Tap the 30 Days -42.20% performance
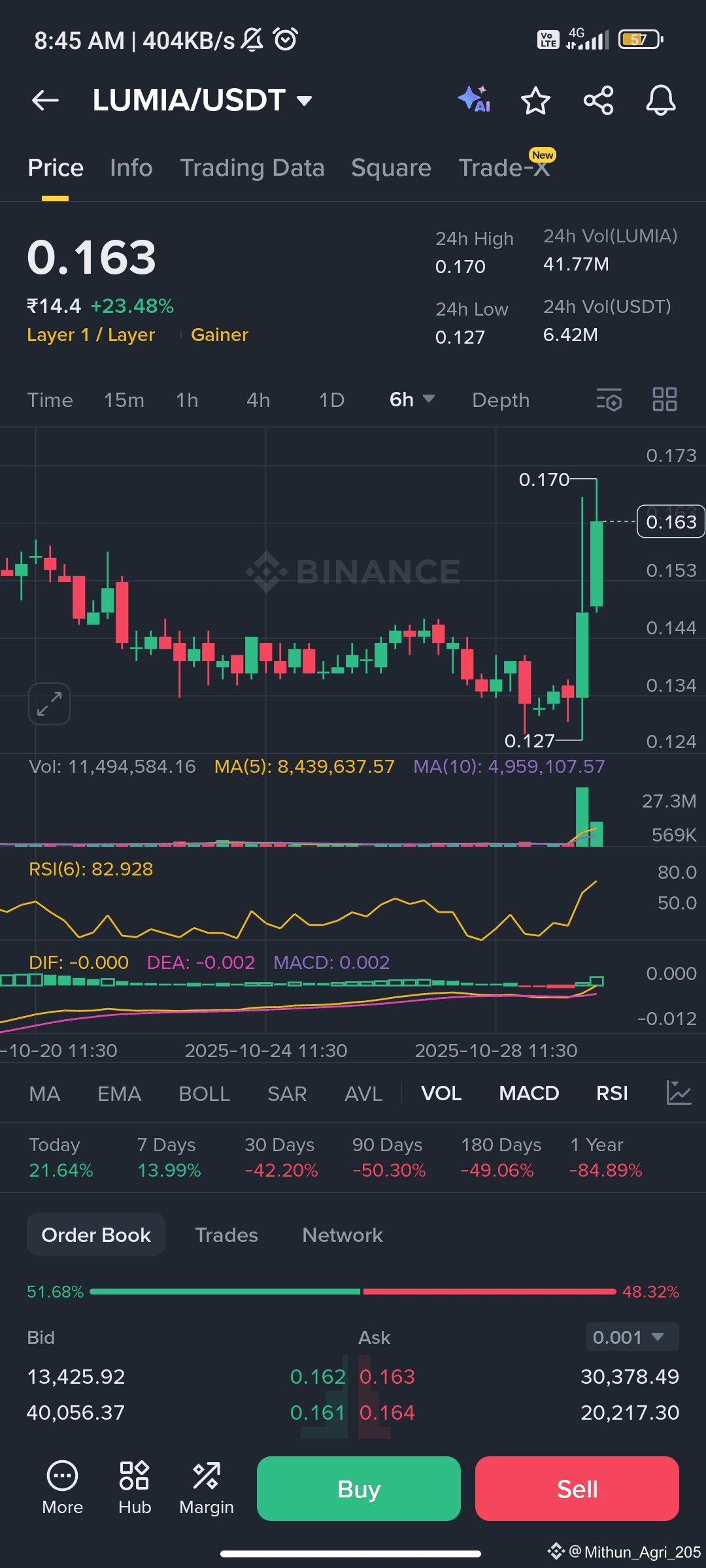This screenshot has width=706, height=1568. pos(281,1157)
